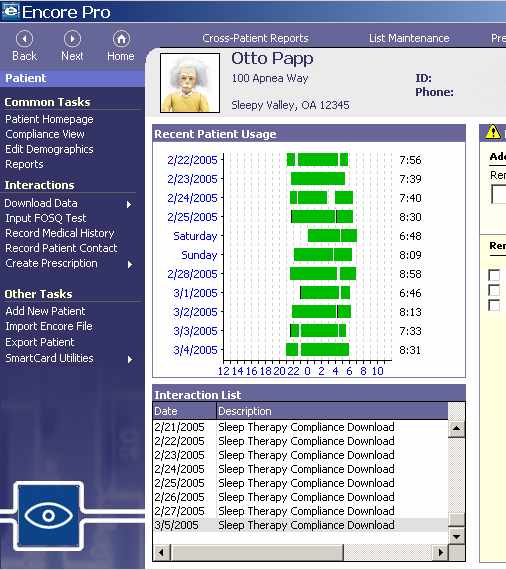Click the 2/22/2005 usage date link

point(192,160)
